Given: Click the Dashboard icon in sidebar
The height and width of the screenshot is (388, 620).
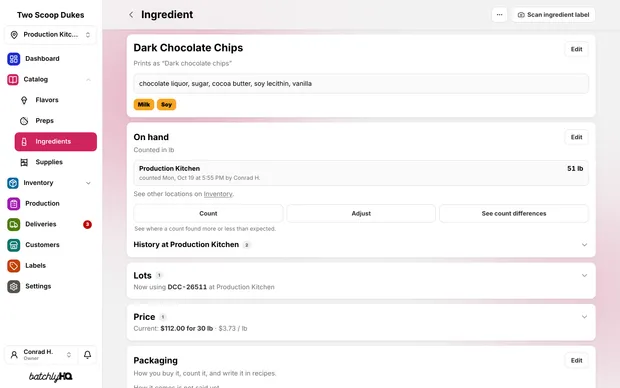Looking at the screenshot, I should [x=13, y=59].
